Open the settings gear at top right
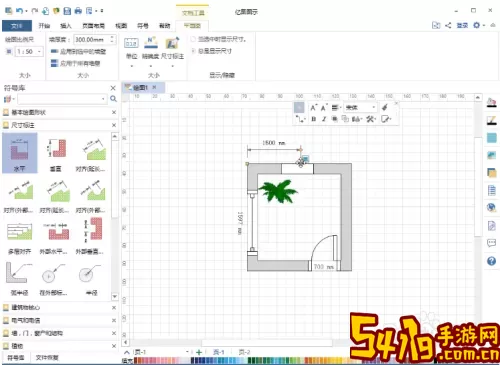This screenshot has height=365, width=500. (x=477, y=25)
